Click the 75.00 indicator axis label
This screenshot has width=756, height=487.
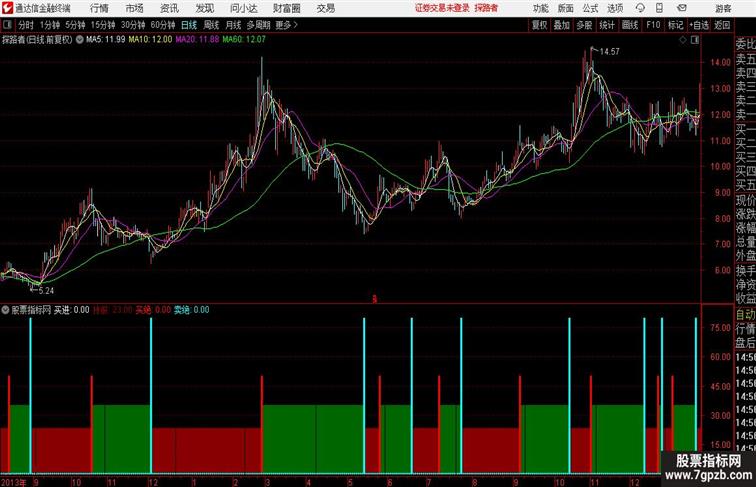pos(720,327)
